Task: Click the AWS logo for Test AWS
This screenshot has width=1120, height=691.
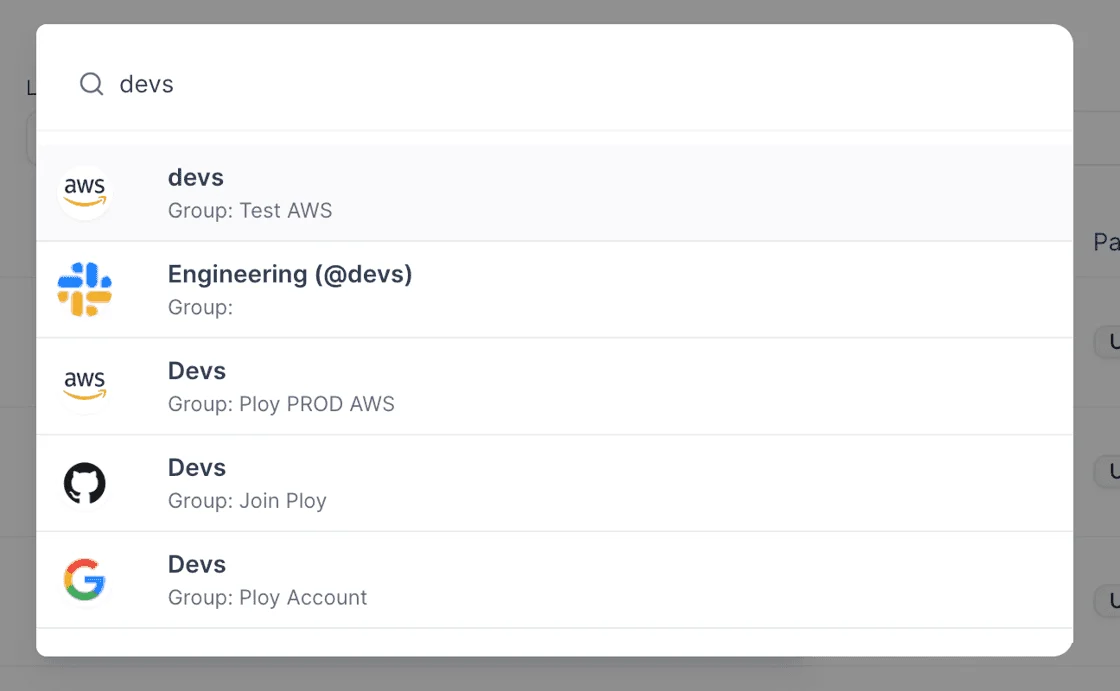Action: coord(84,192)
